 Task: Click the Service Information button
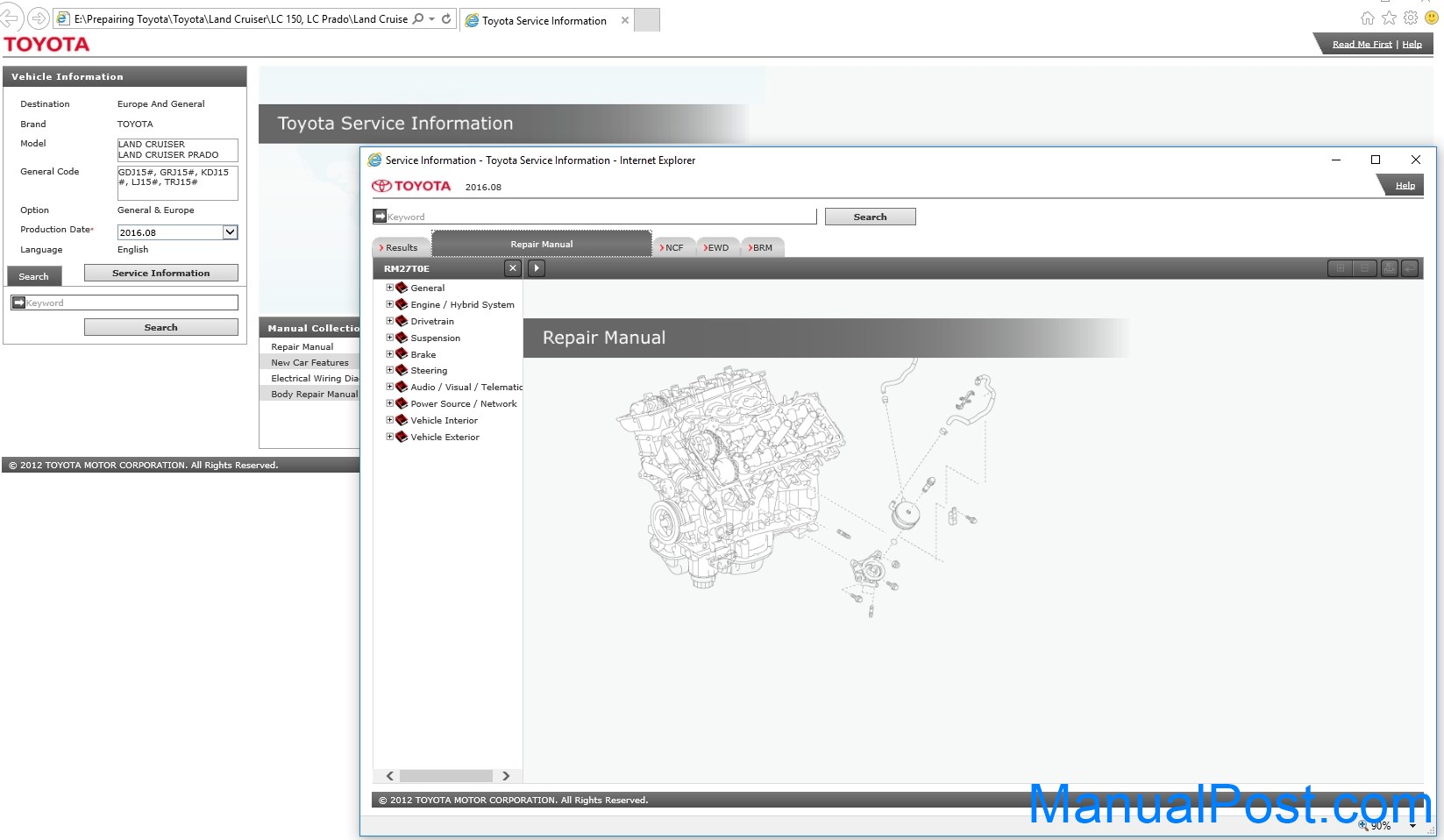pyautogui.click(x=161, y=273)
